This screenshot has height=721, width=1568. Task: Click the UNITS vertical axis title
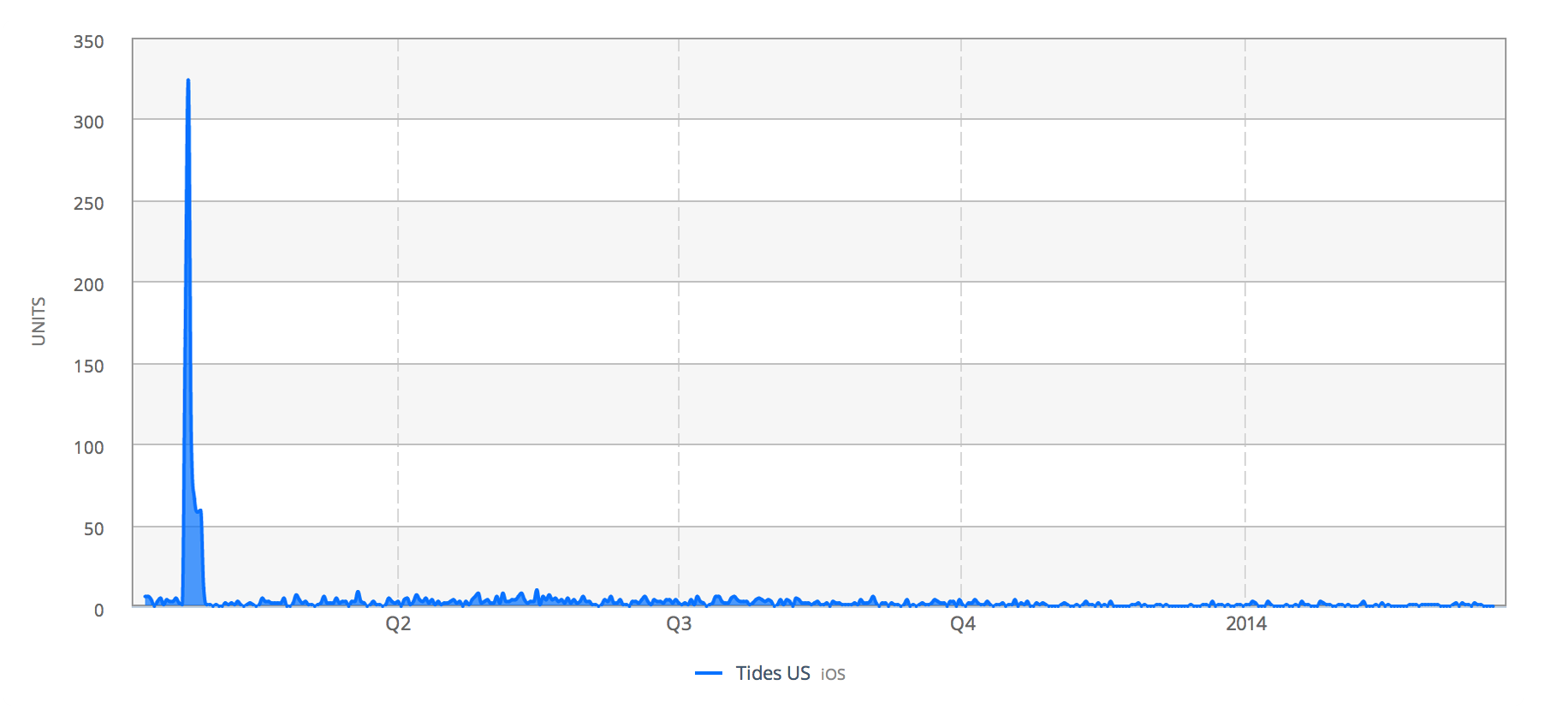click(39, 321)
